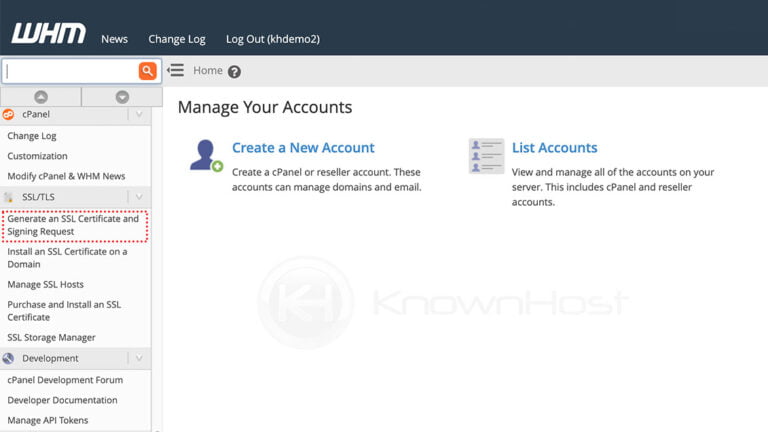Collapse the SSL/TLS sidebar section
The height and width of the screenshot is (432, 768).
[139, 197]
